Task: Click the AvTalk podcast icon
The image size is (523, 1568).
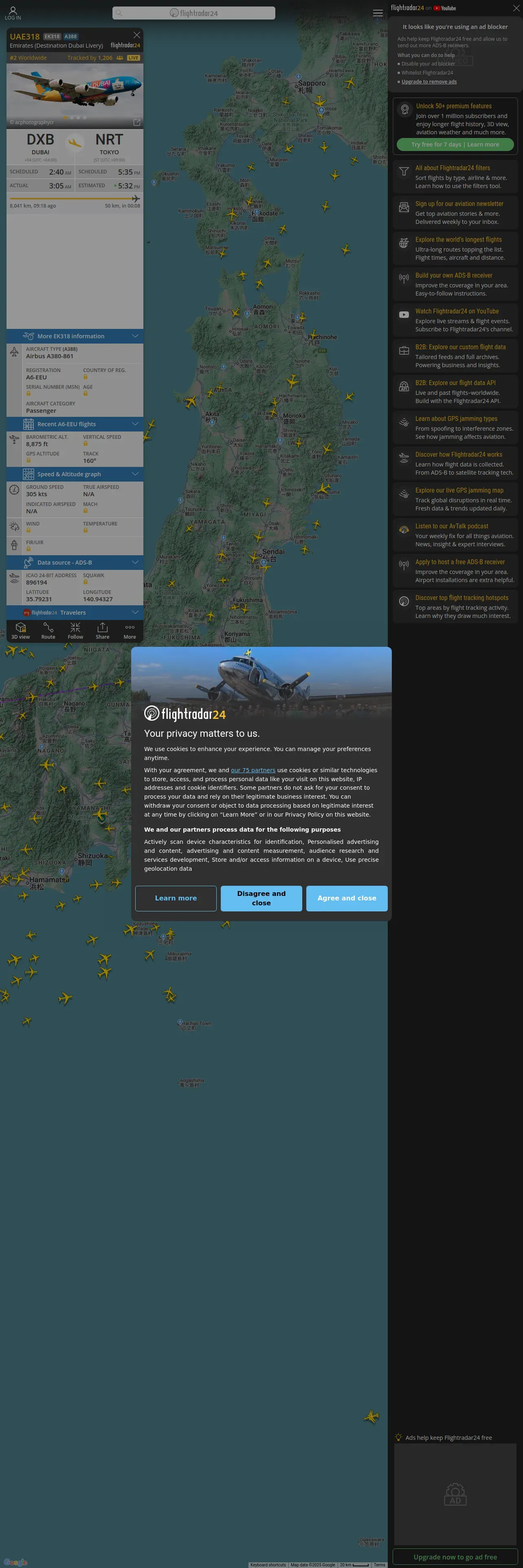Action: point(404,530)
